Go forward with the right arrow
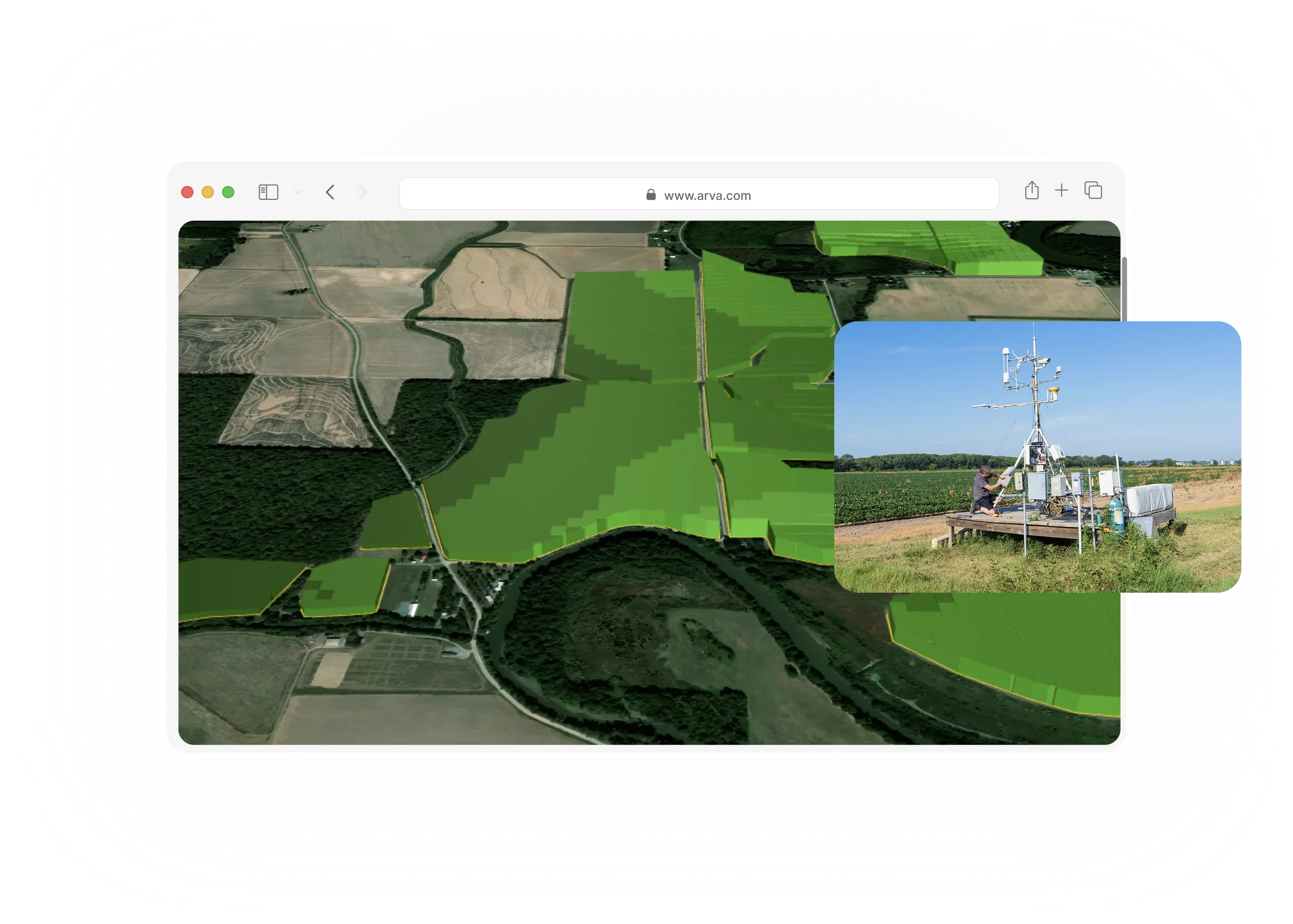 click(x=362, y=192)
